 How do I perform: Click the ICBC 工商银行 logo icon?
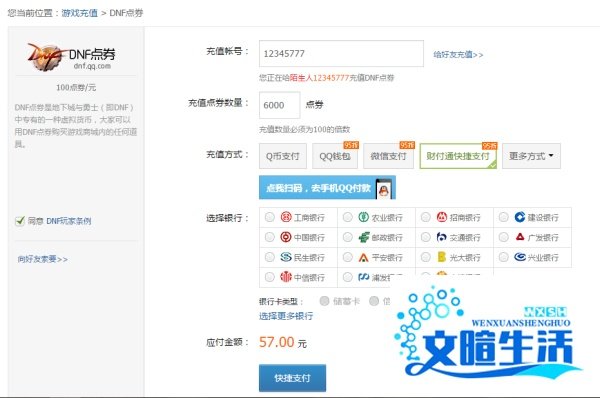pyautogui.click(x=286, y=217)
